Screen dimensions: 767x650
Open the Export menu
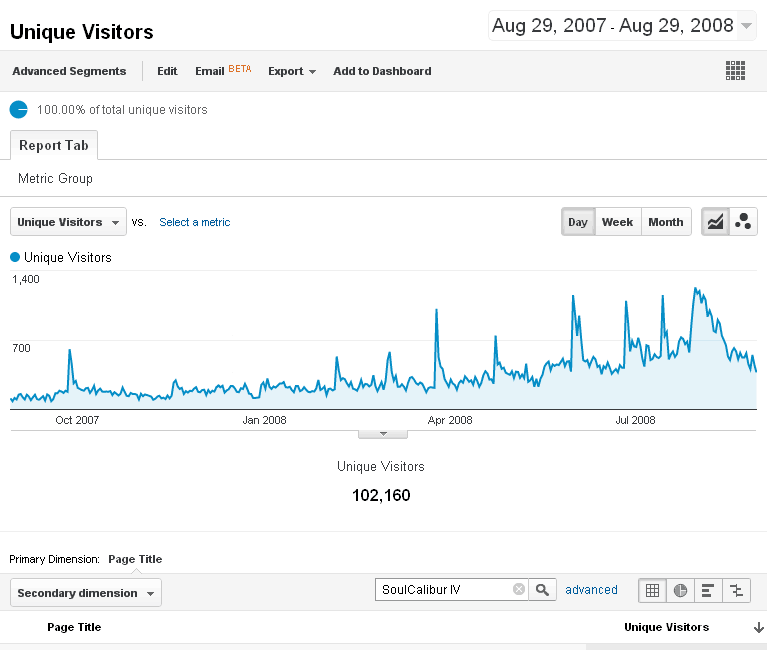(292, 71)
